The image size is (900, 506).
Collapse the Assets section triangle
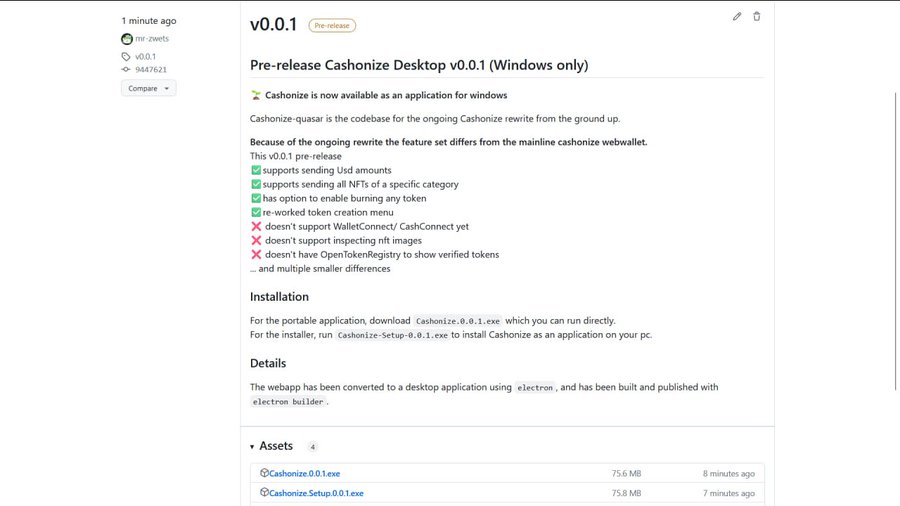click(252, 447)
